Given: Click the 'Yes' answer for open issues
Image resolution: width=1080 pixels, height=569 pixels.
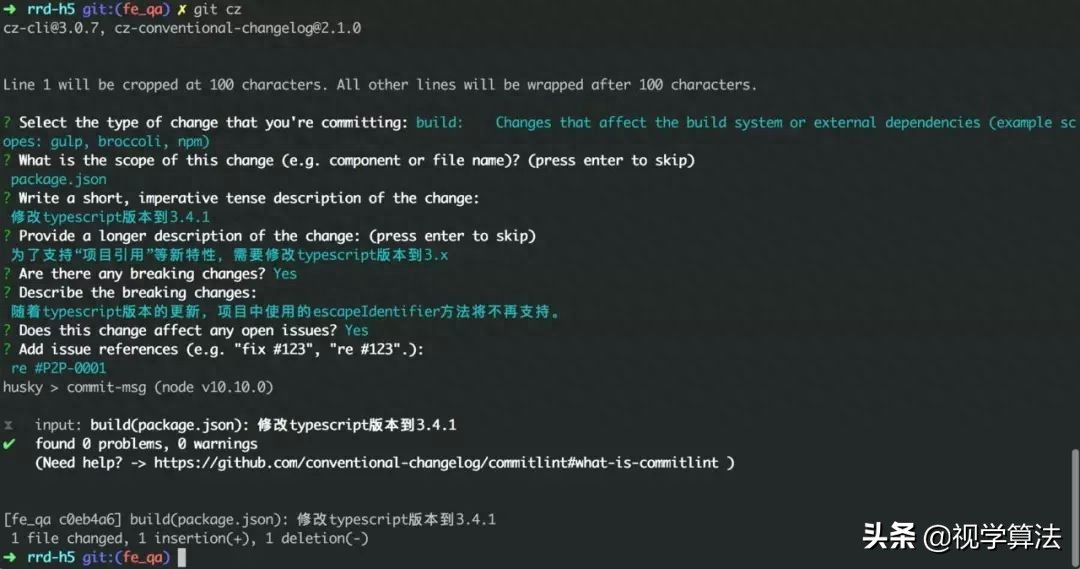Looking at the screenshot, I should pyautogui.click(x=357, y=331).
